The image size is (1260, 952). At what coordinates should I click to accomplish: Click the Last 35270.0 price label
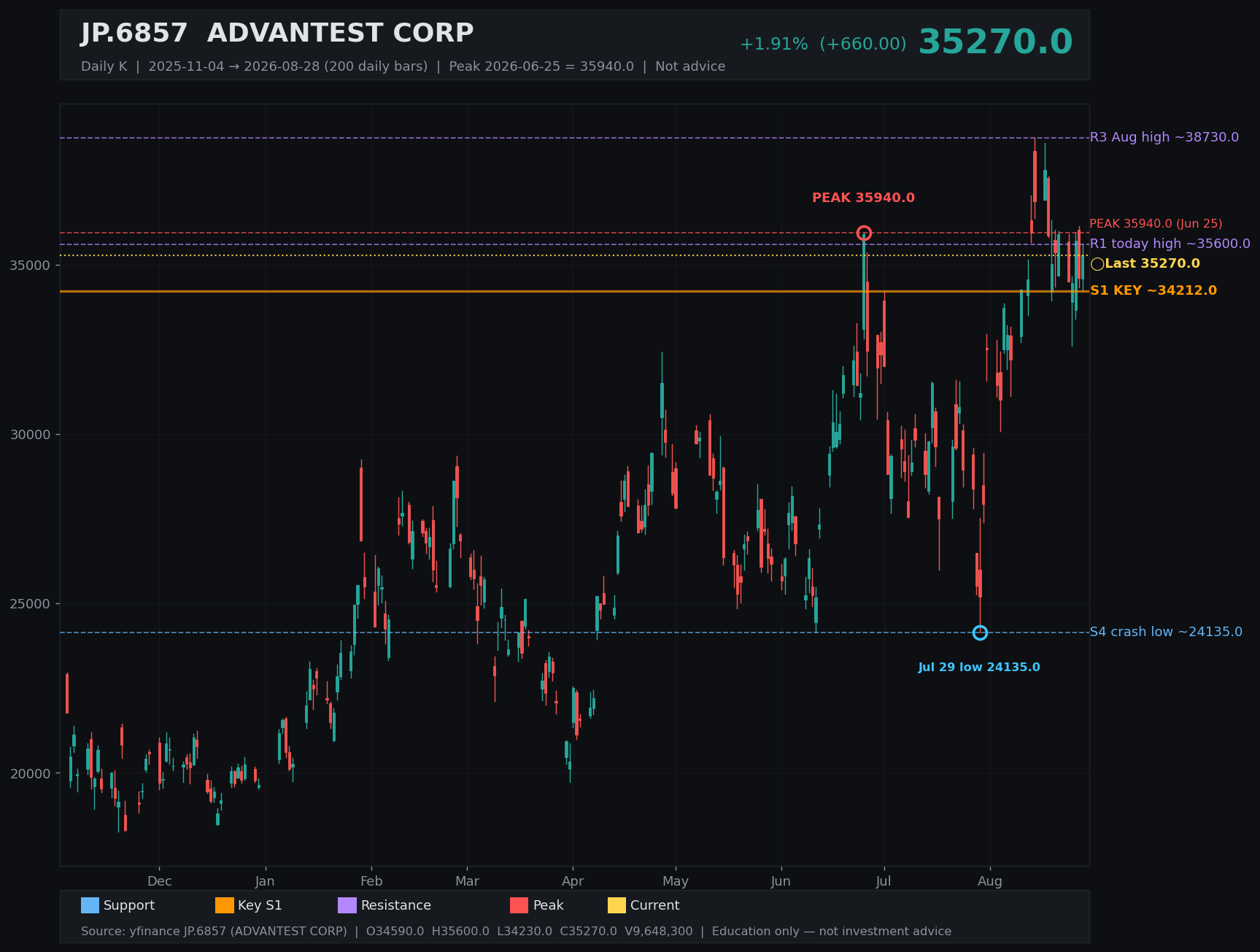[x=1153, y=263]
